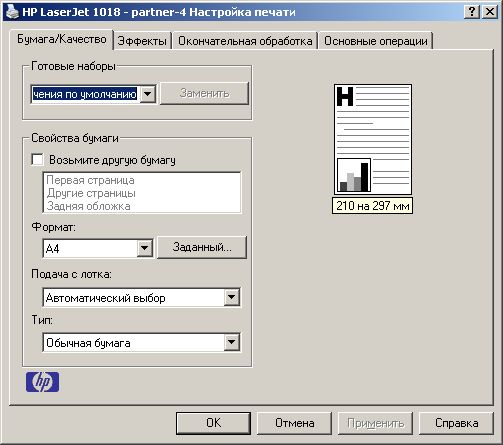Click the Готовые наборы text field

pyautogui.click(x=85, y=94)
